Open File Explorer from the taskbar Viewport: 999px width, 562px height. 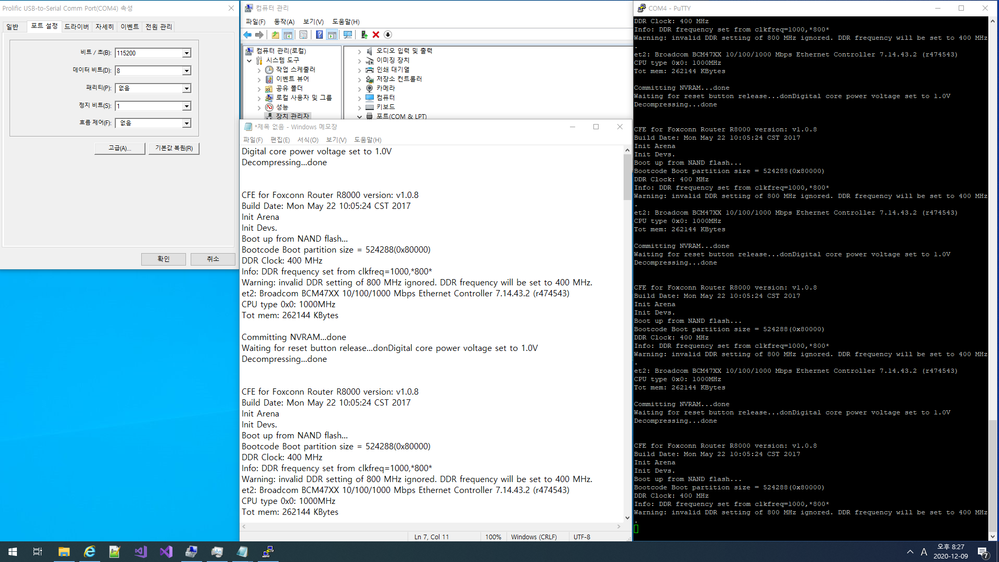(64, 552)
